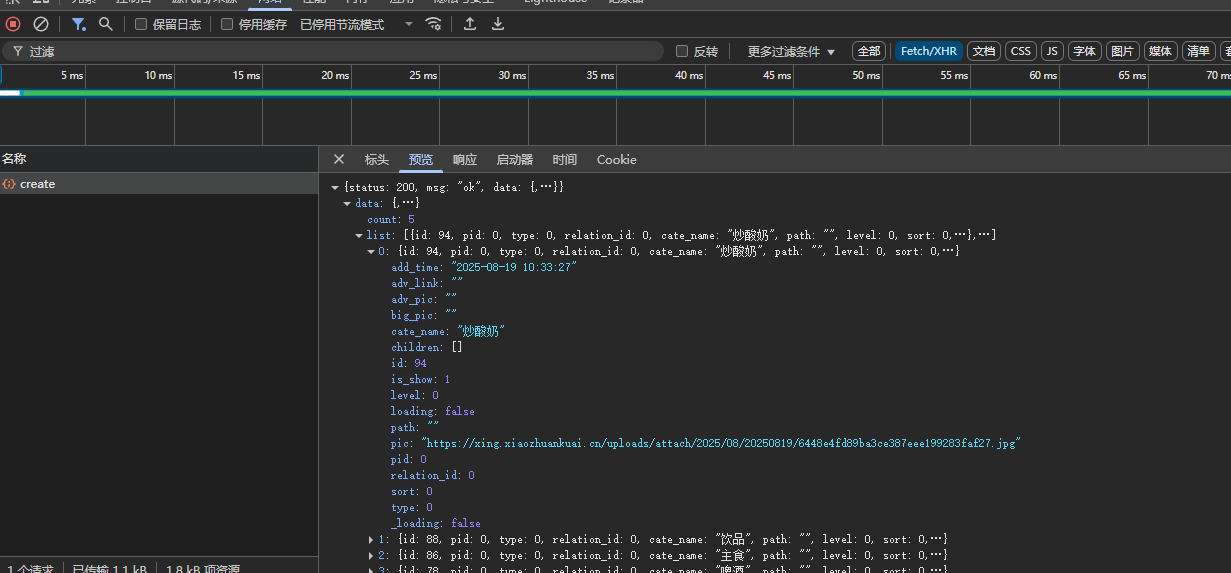Expand list item 2 主食
This screenshot has height=573, width=1231.
(371, 555)
